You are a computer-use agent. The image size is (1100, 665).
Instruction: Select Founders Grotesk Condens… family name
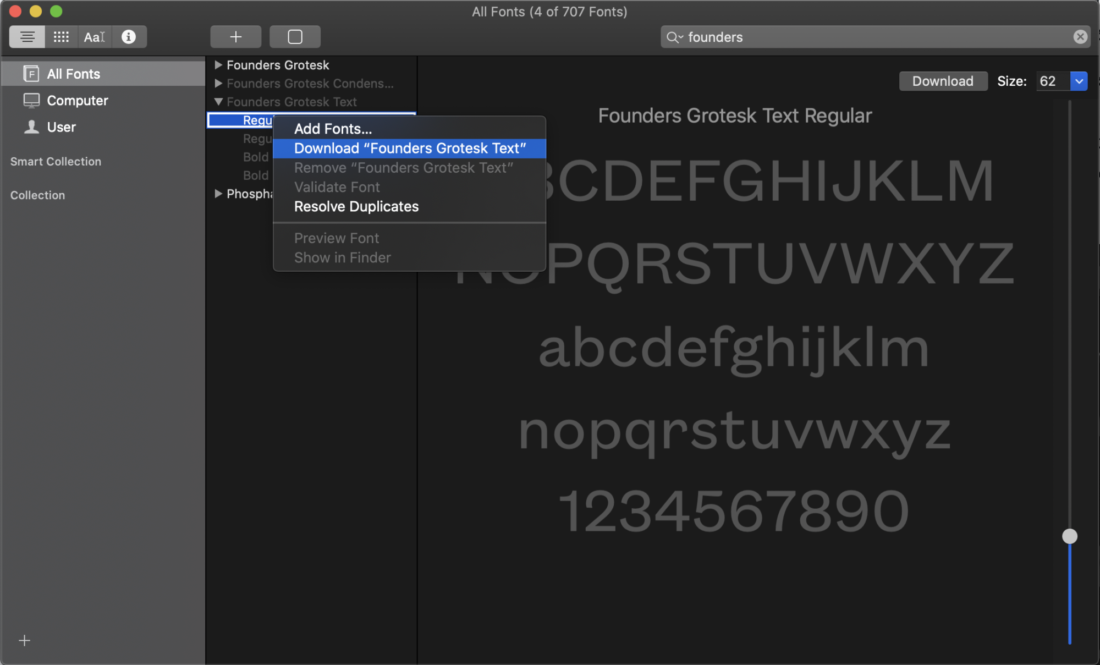click(310, 83)
